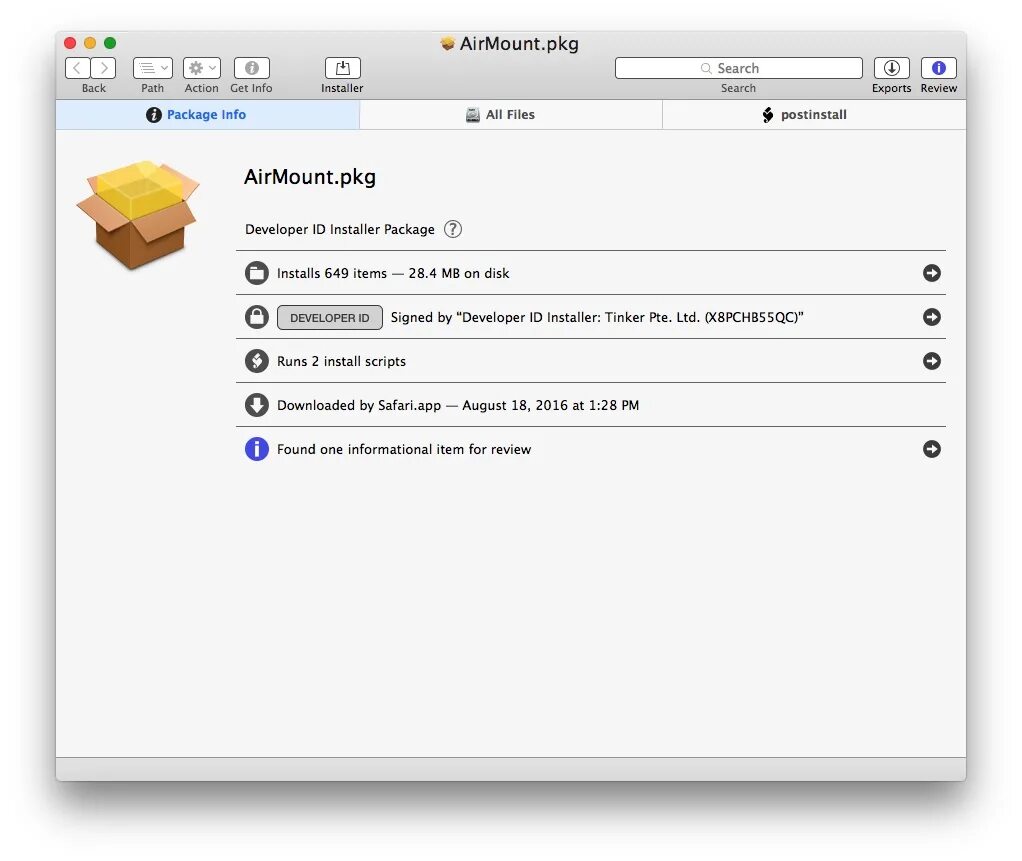Click the AirMount package box icon
The image size is (1022, 861).
(x=138, y=214)
